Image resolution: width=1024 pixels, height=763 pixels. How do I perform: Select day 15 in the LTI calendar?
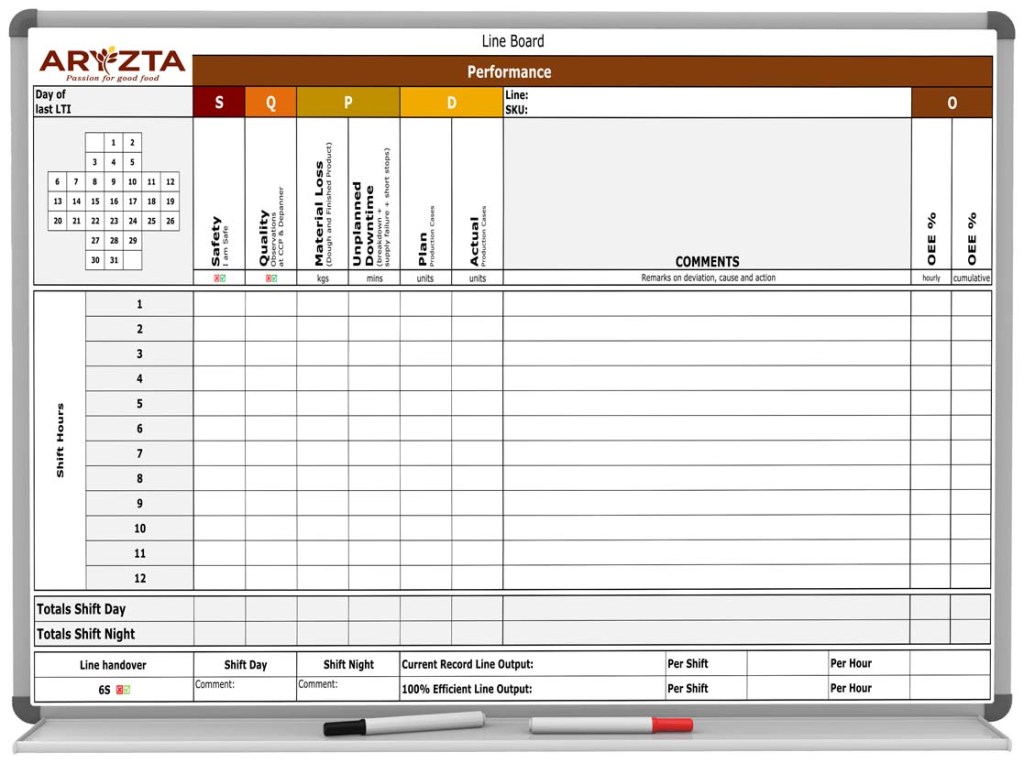tap(95, 201)
